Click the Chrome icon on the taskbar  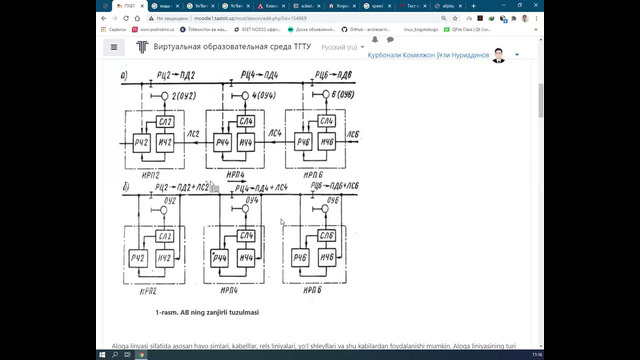[x=141, y=355]
